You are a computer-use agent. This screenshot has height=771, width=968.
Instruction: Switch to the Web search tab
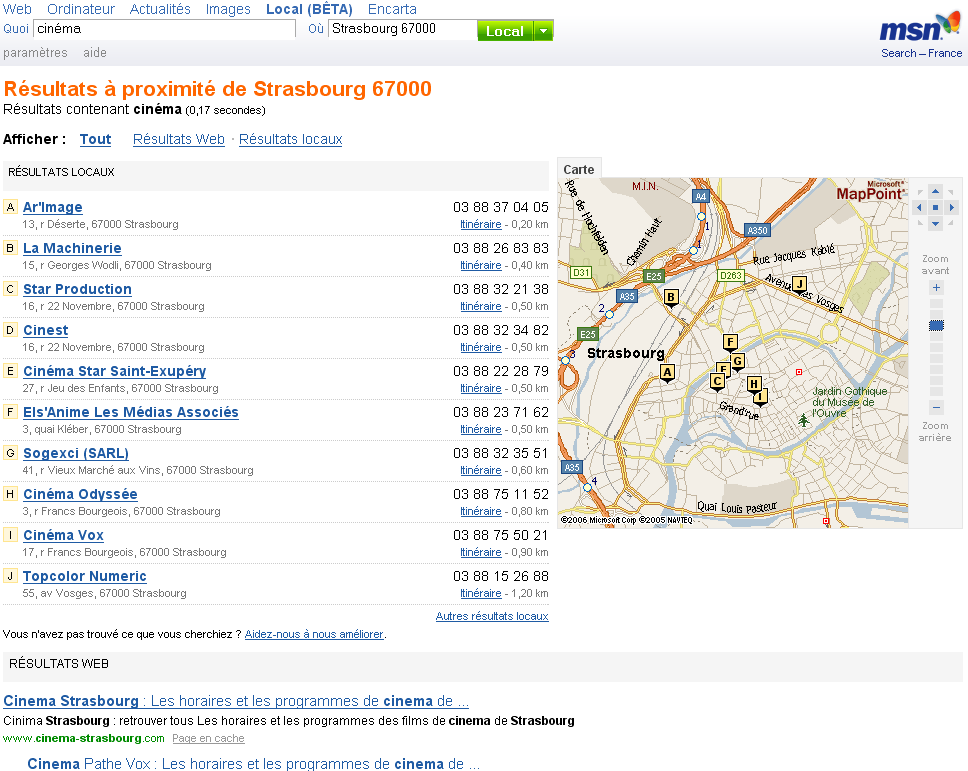click(x=17, y=9)
